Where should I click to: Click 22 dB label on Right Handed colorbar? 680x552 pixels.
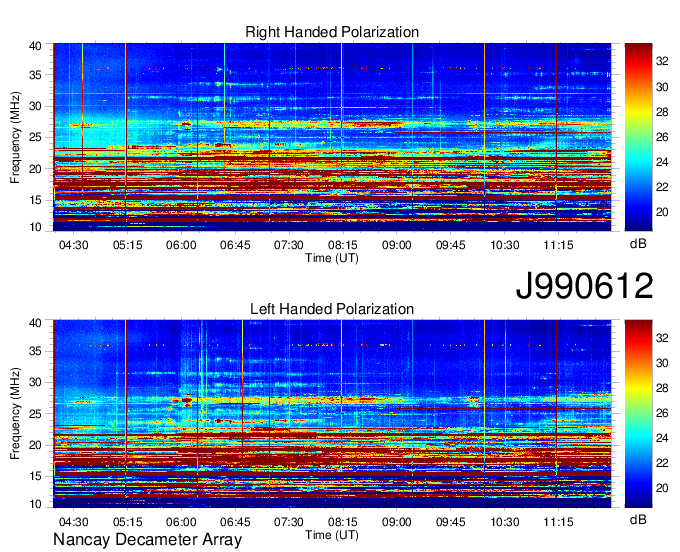(662, 187)
